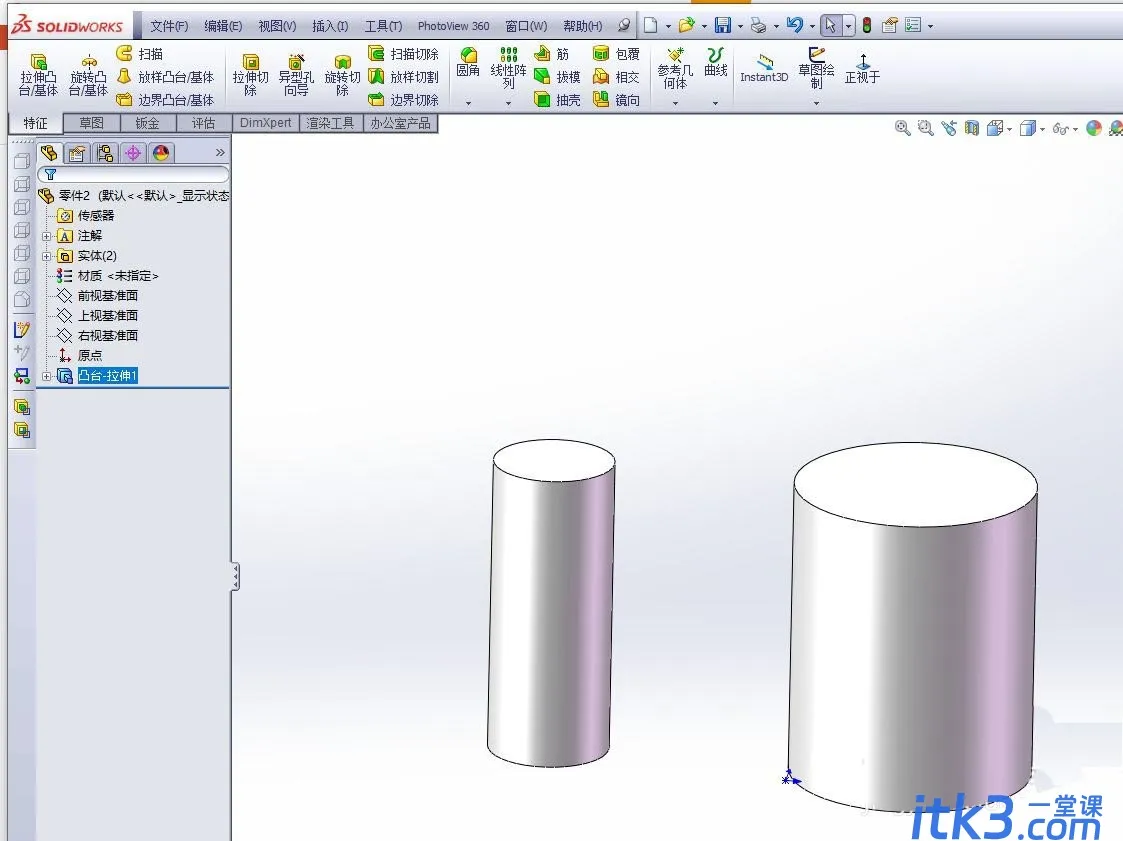Image resolution: width=1123 pixels, height=841 pixels.
Task: Open the 异型孔向导 hole wizard
Action: click(x=296, y=75)
